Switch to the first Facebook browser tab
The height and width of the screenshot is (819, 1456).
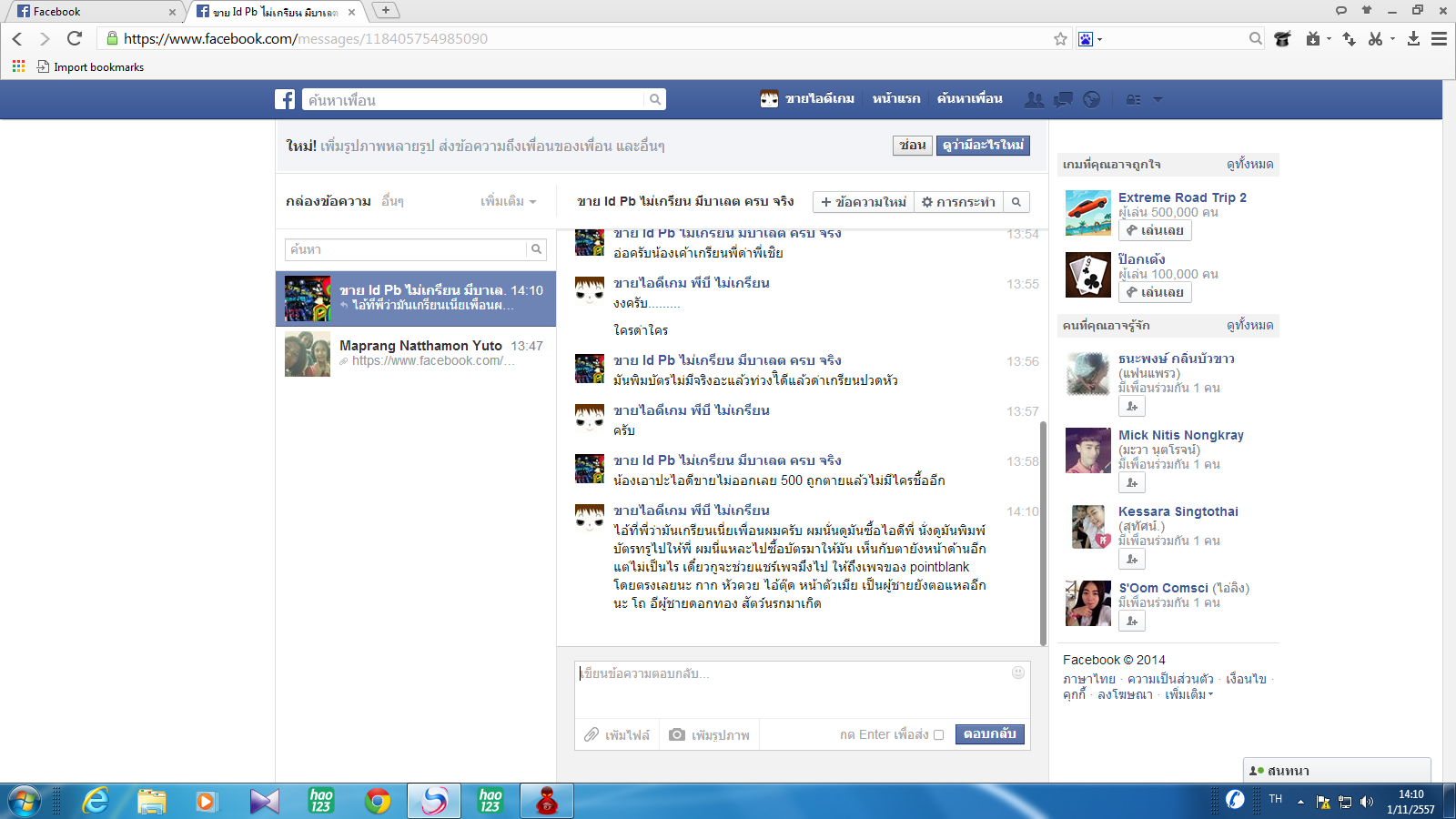click(94, 12)
